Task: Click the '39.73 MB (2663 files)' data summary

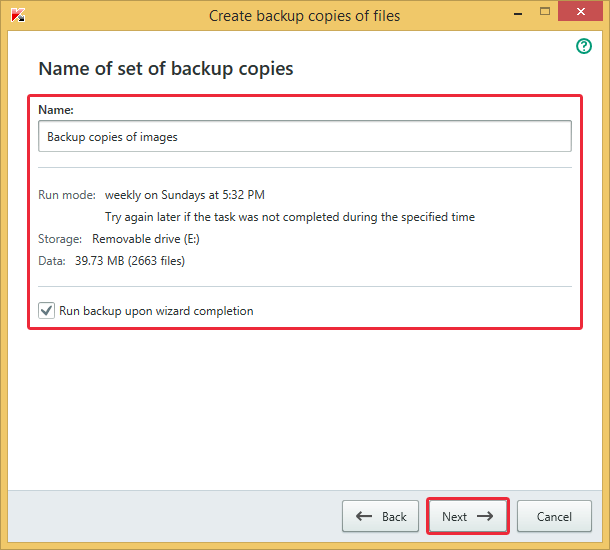Action: 130,261
